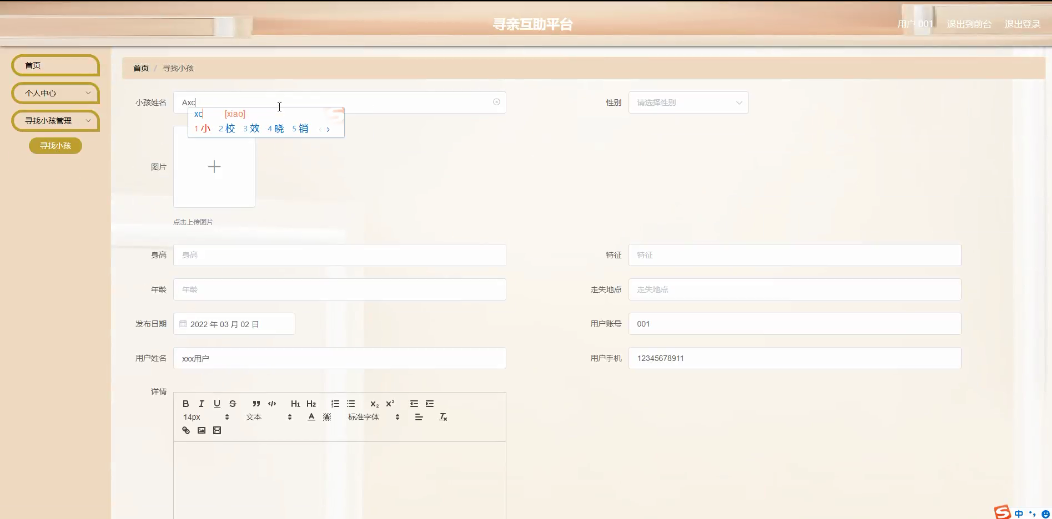Focus the 身高 height input field
Image resolution: width=1052 pixels, height=519 pixels.
pyautogui.click(x=339, y=255)
